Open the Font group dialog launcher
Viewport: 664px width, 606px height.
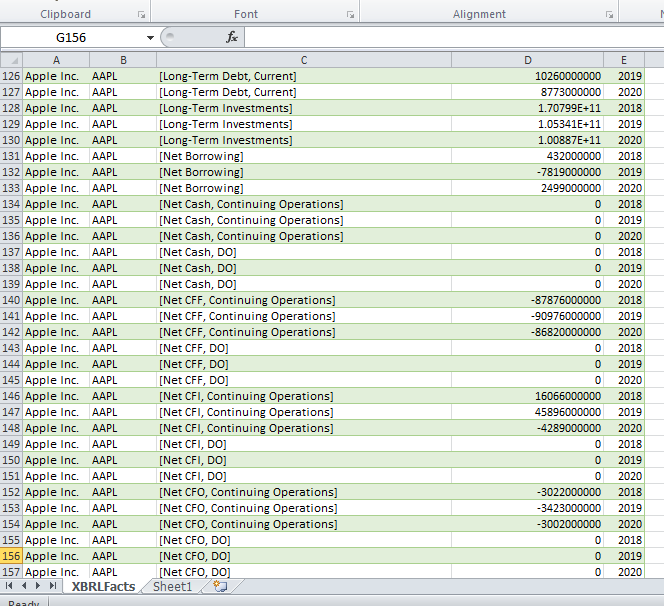point(350,15)
